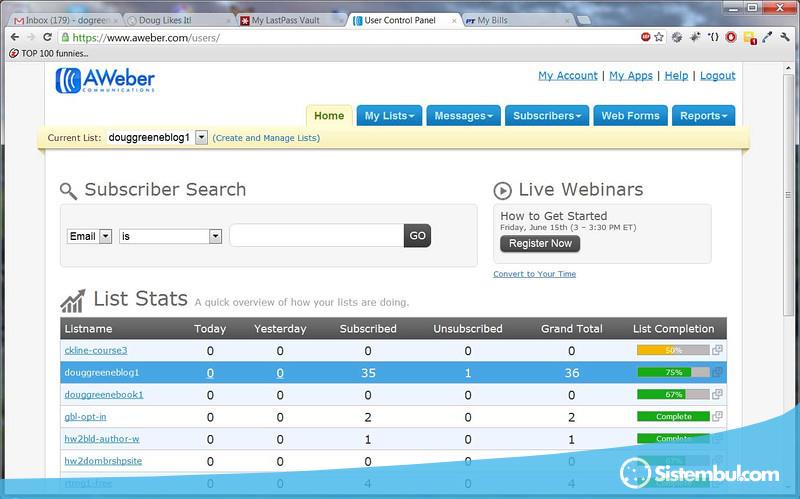Screen dimensions: 800x499
Task: Click the red ABP Adblock icon in the address bar
Action: (645, 37)
